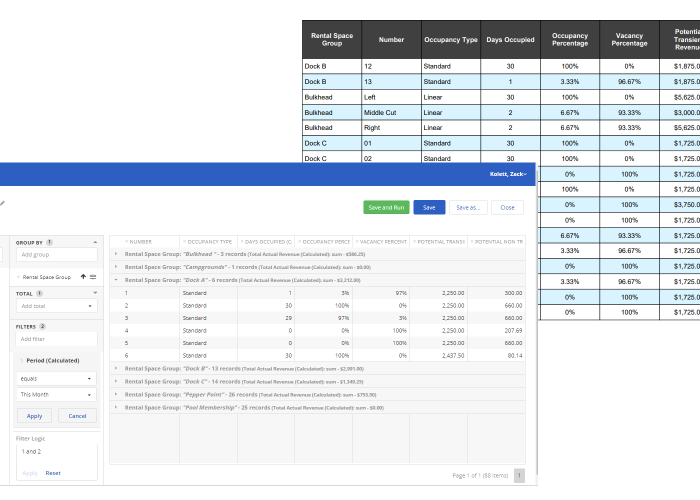Open group settings icon next to Rental Space Group
The image size is (700, 500).
click(x=93, y=277)
